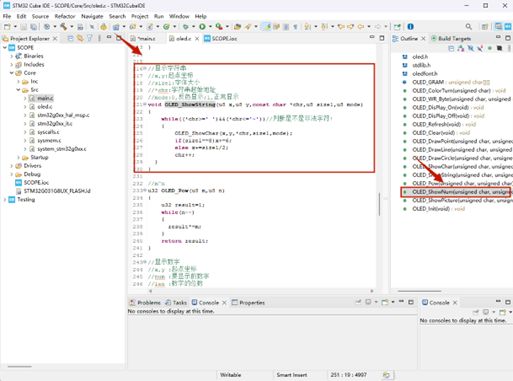Click the Outline Collapse All icon
Image resolution: width=513 pixels, height=381 pixels.
point(451,49)
